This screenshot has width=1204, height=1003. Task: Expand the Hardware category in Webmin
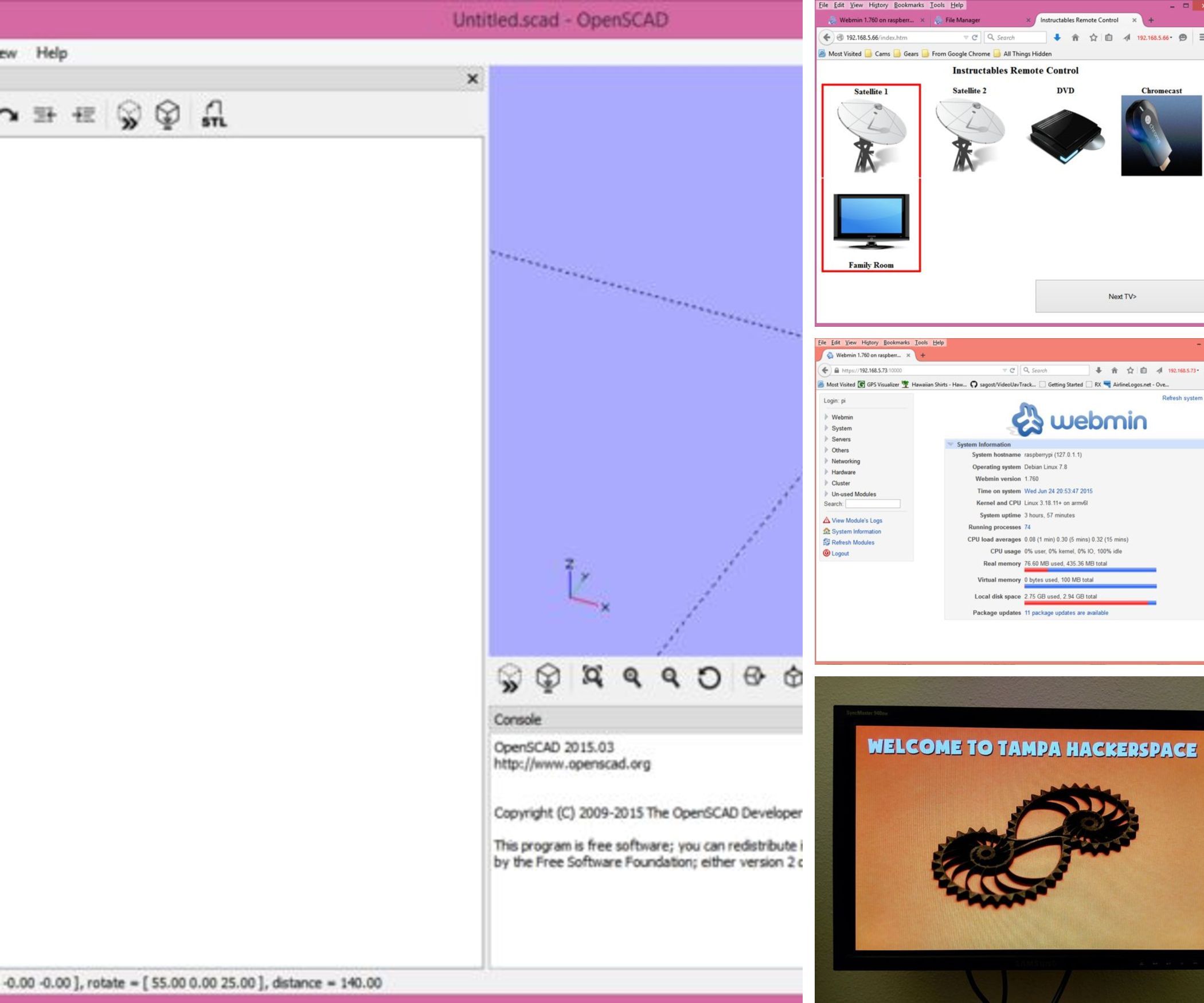click(843, 472)
